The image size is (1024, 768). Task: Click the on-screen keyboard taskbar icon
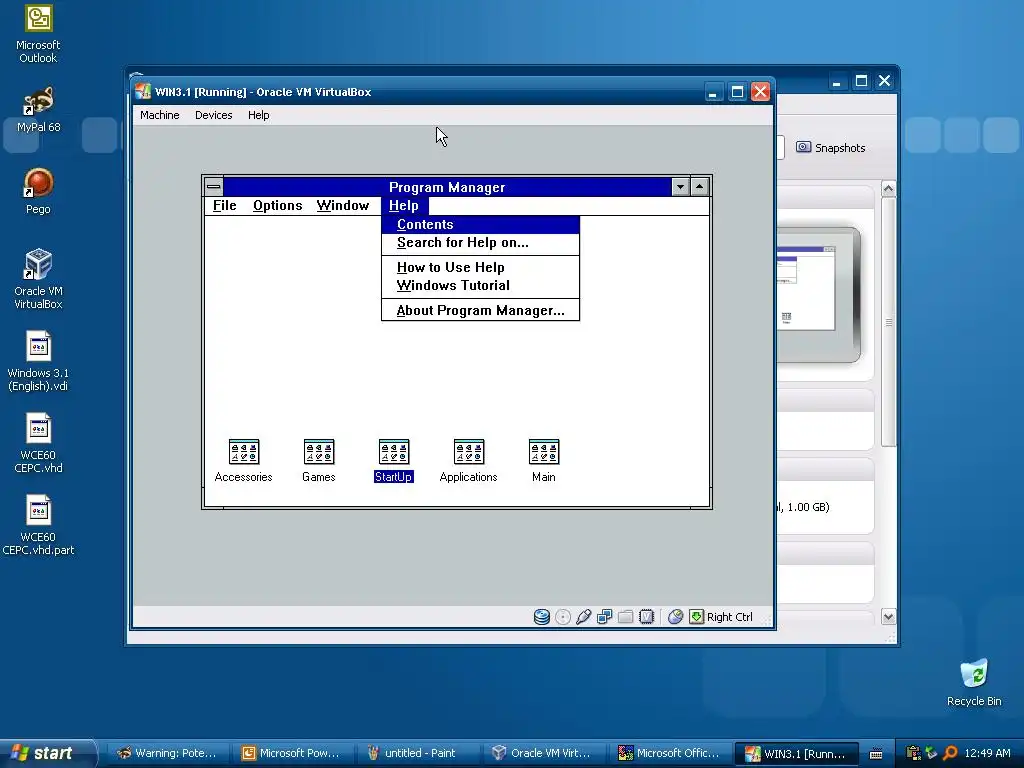[x=876, y=754]
